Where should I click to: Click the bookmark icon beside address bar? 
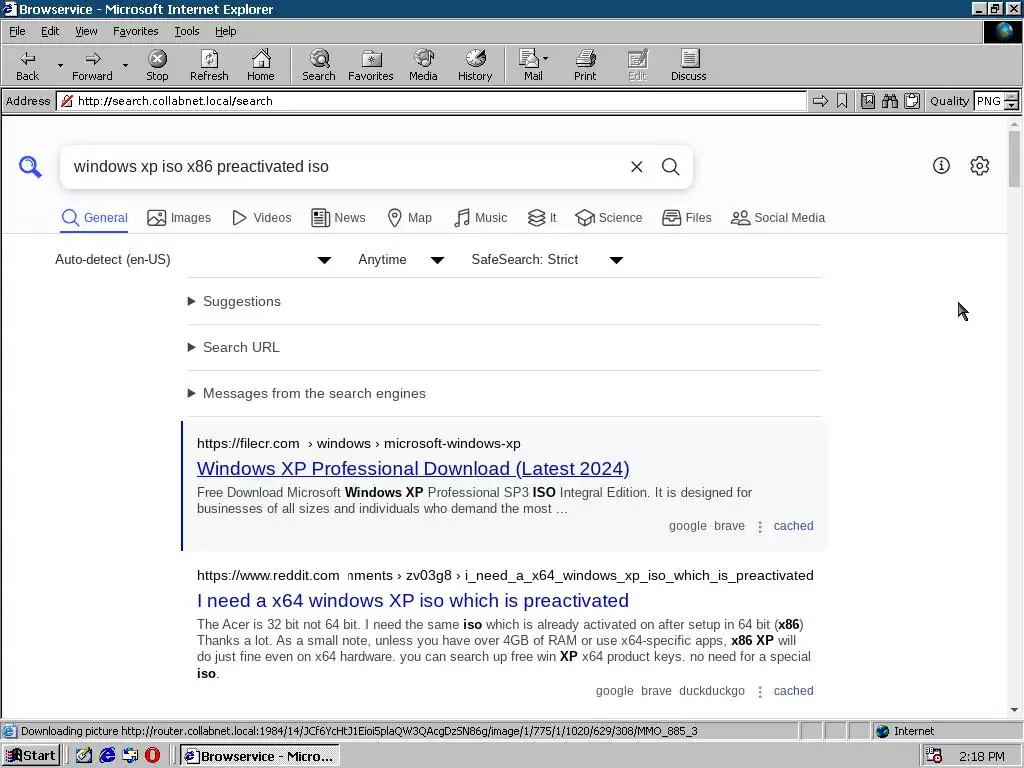tap(842, 101)
